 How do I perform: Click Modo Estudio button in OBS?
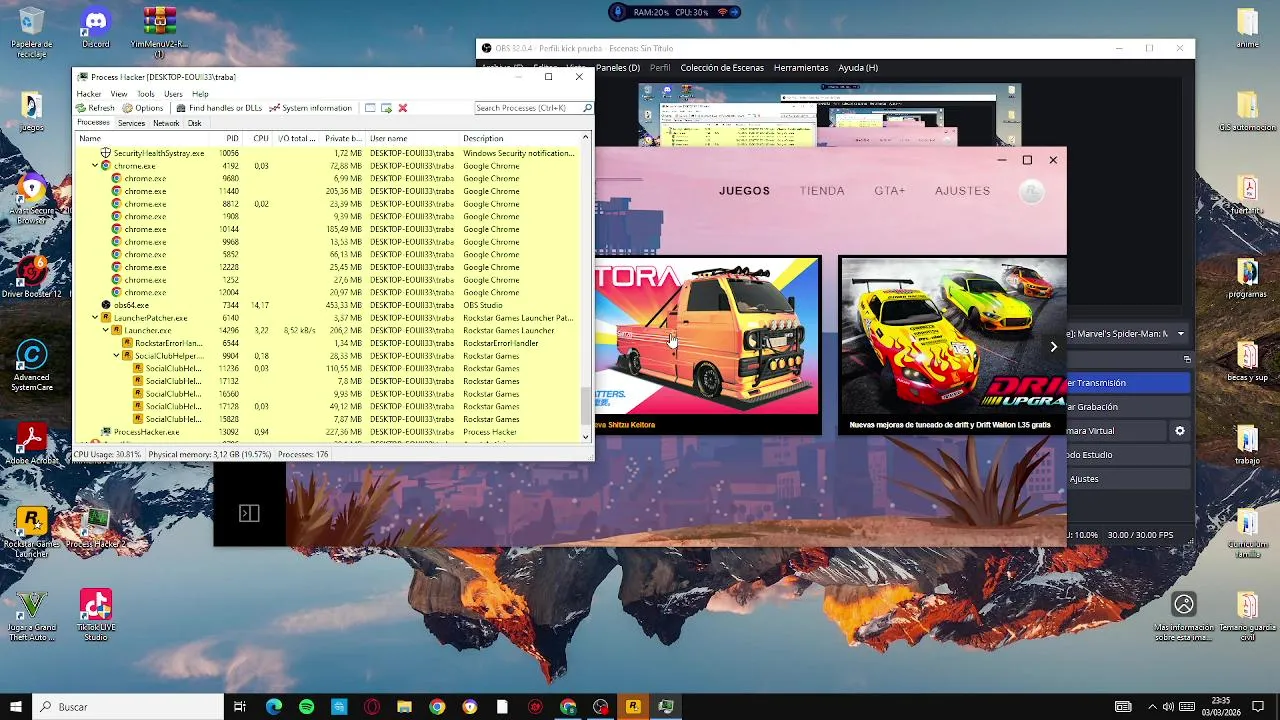(x=1128, y=455)
